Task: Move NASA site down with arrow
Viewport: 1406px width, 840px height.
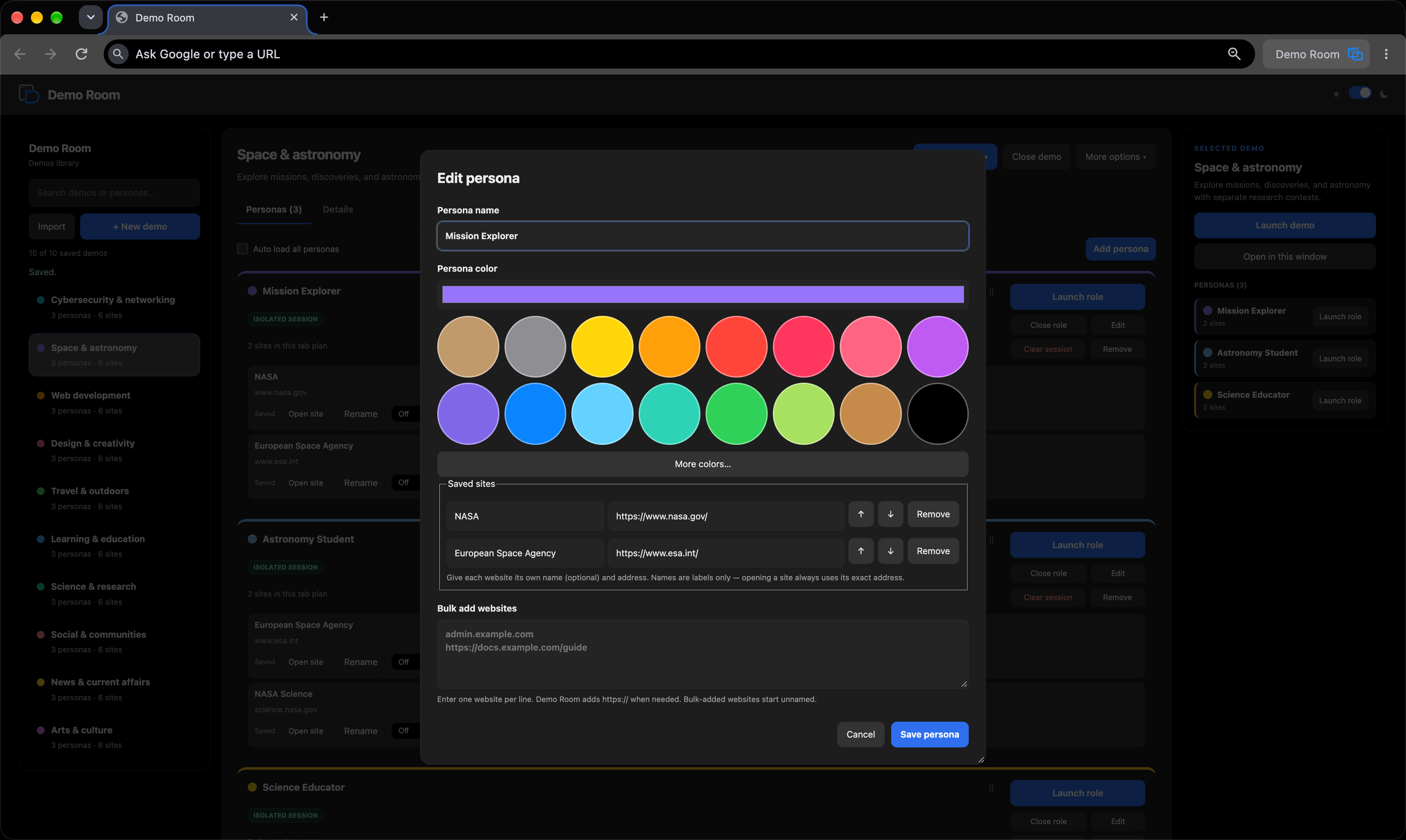Action: click(890, 514)
